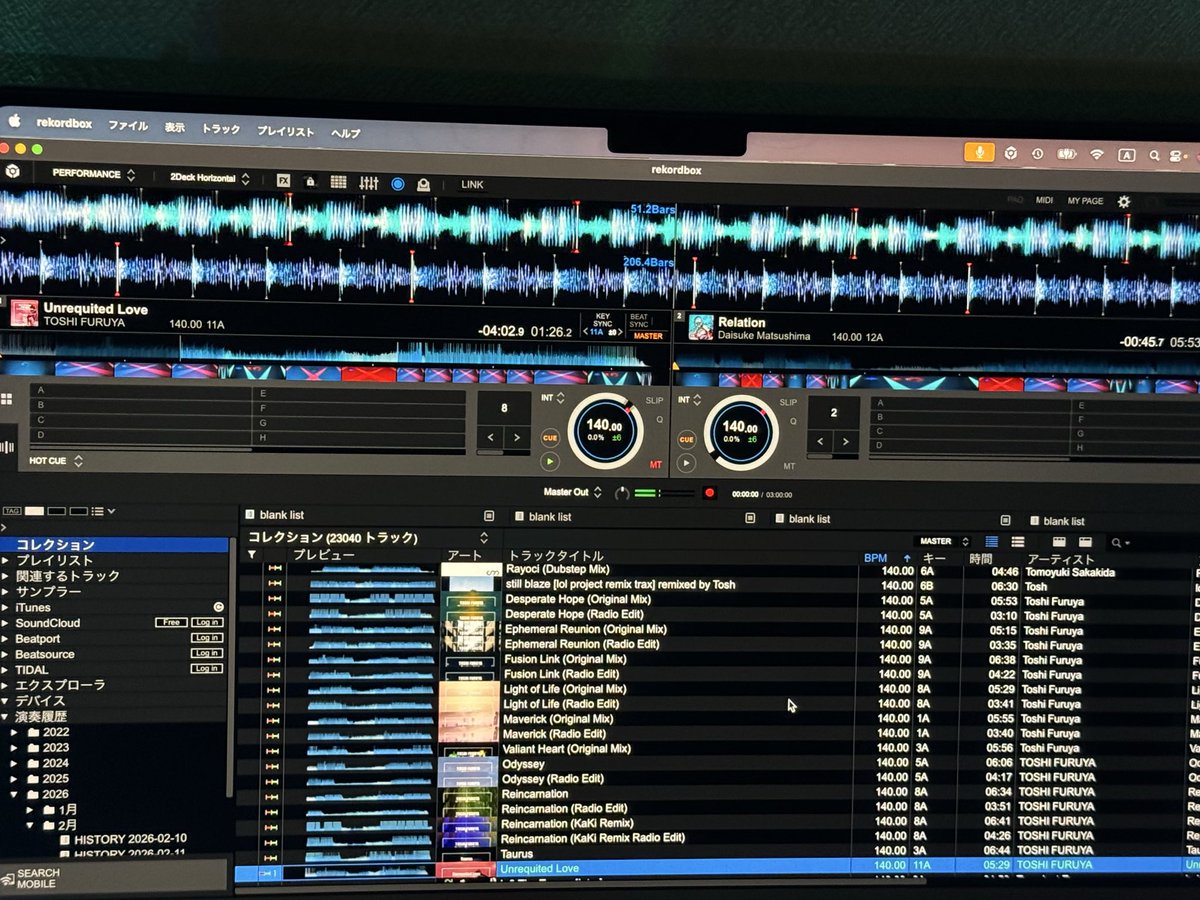Click the CUE button on deck 1
The image size is (1200, 900).
(x=550, y=437)
